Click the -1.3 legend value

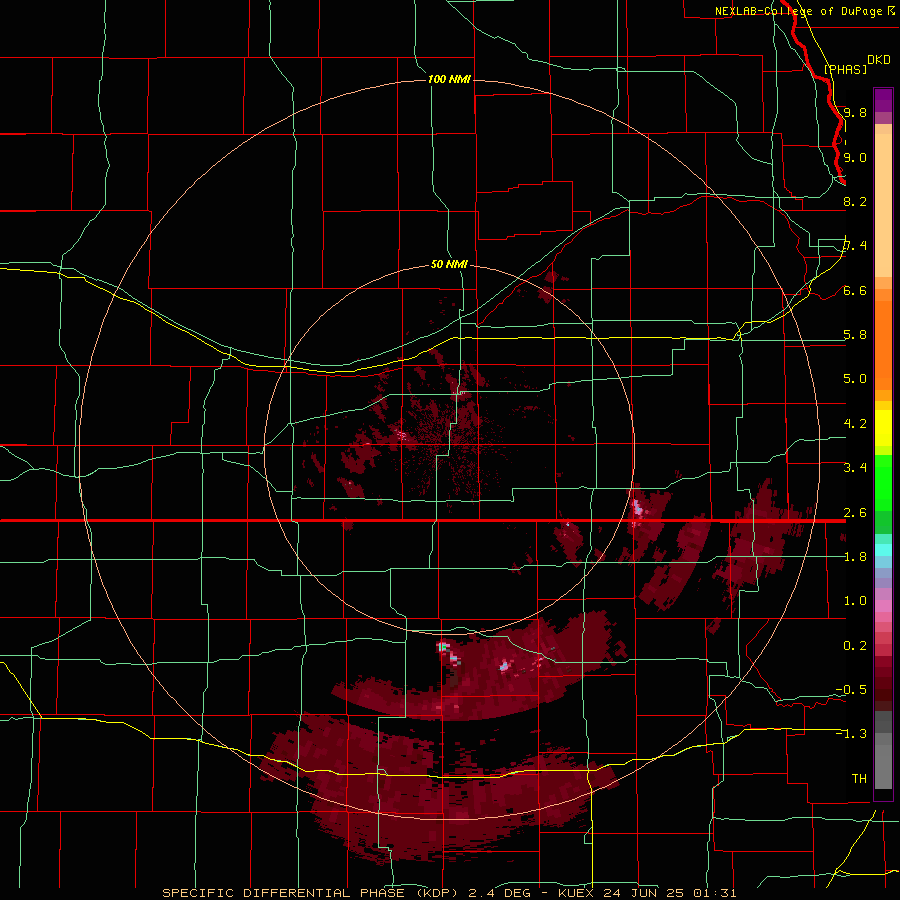(x=851, y=734)
